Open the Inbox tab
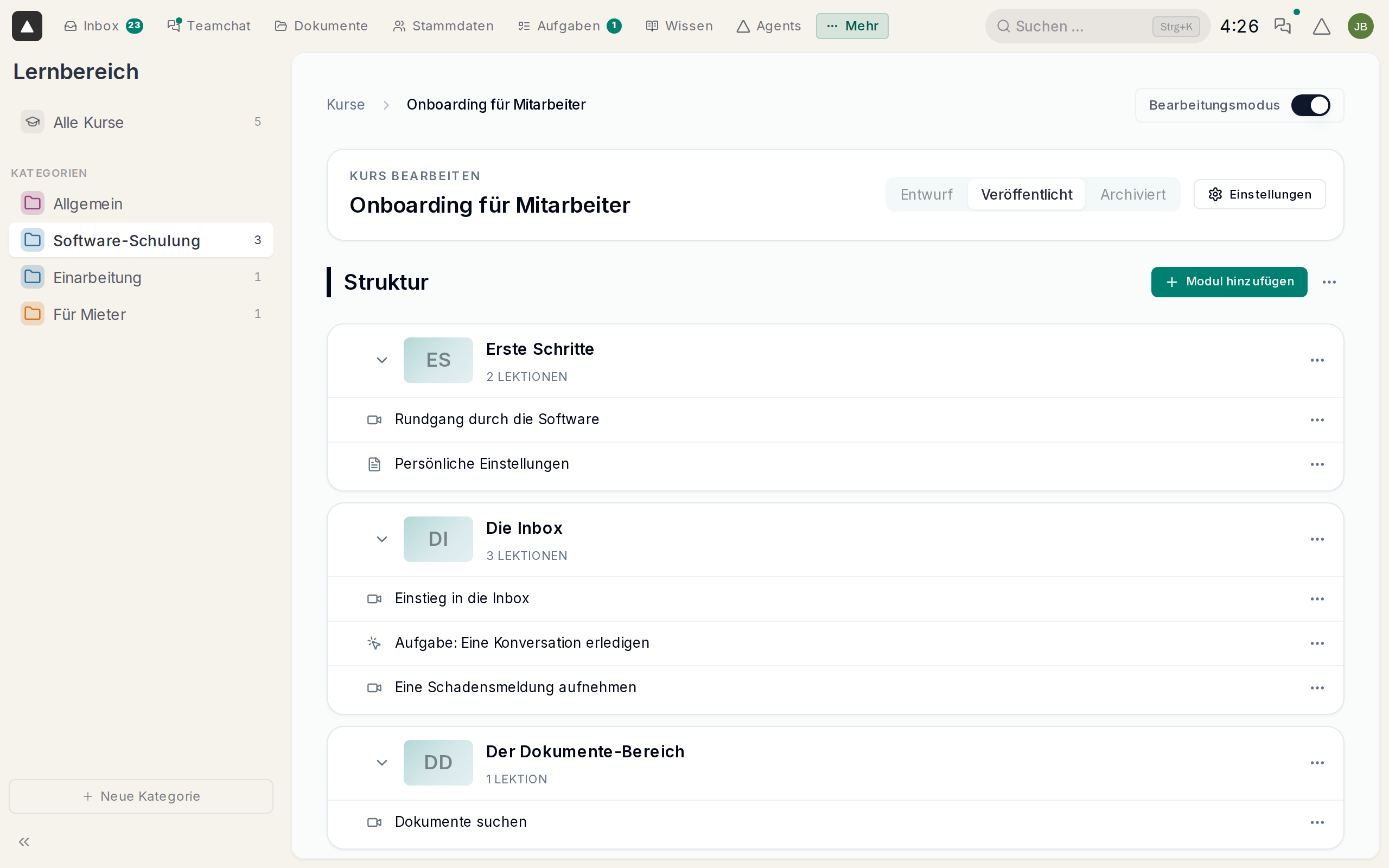The width and height of the screenshot is (1389, 868). tap(103, 26)
